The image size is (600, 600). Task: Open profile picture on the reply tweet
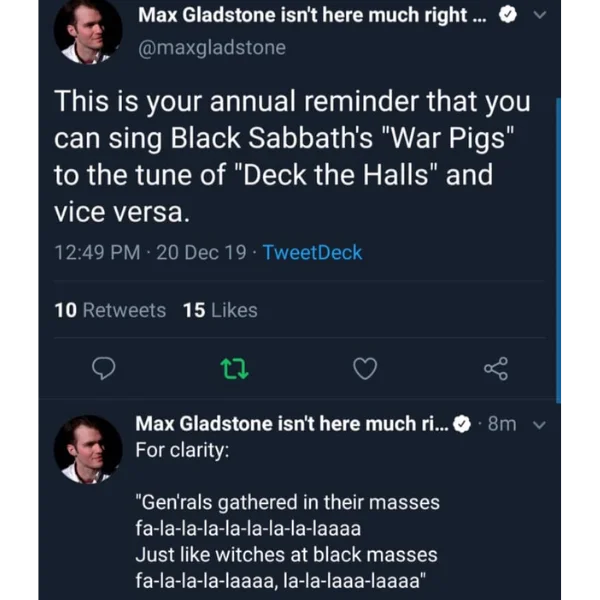(x=88, y=449)
